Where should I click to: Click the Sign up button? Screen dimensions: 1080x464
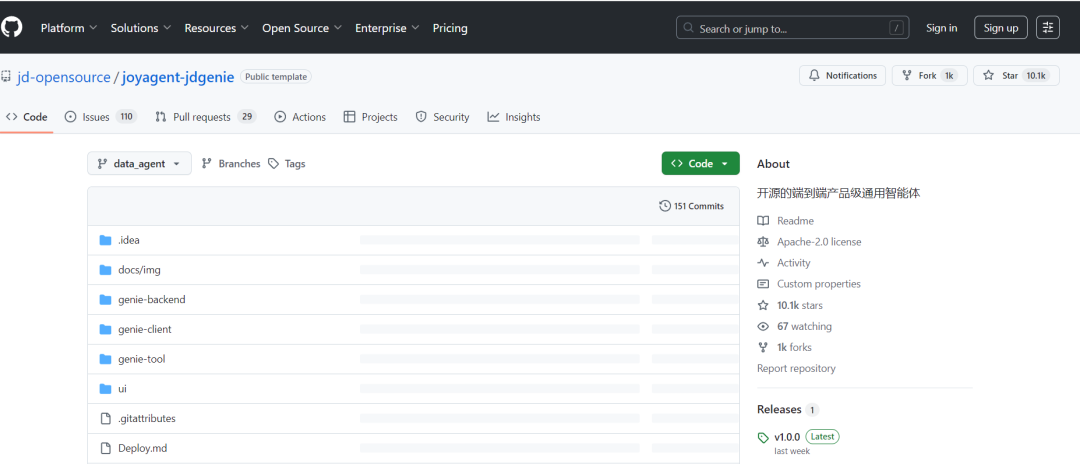pos(1001,28)
